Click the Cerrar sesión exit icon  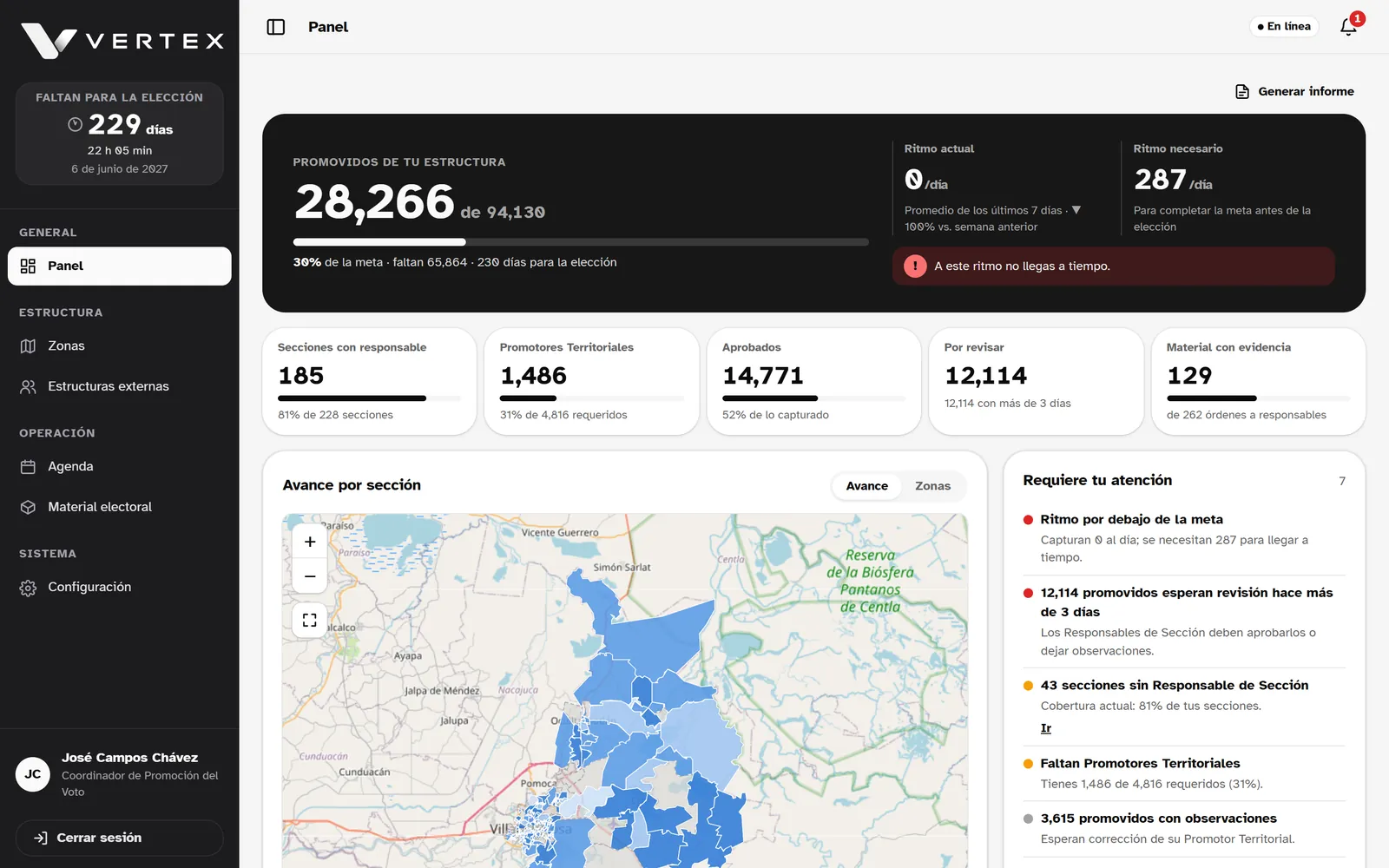(40, 838)
